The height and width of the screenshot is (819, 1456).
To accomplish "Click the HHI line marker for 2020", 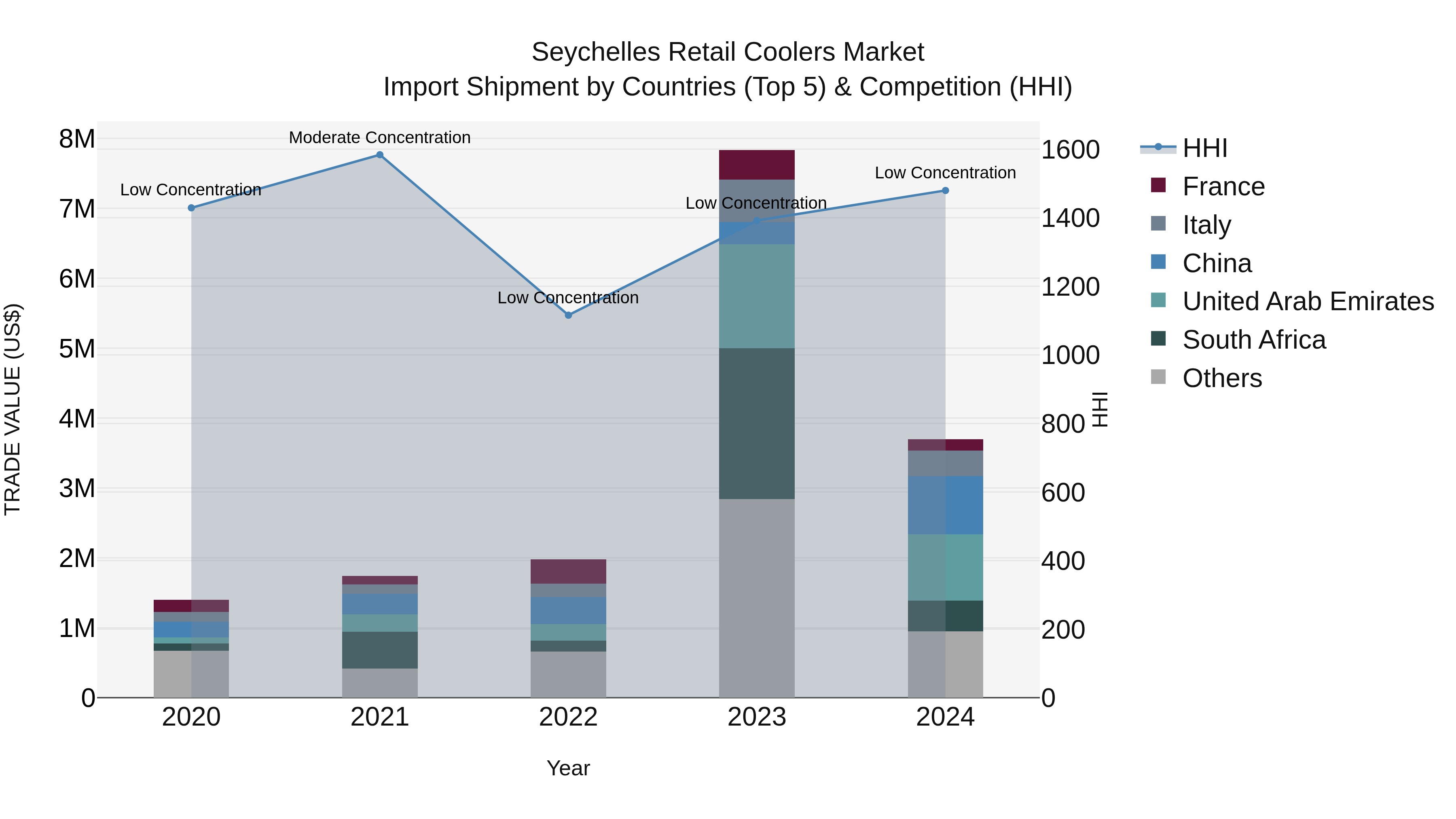I will click(191, 208).
